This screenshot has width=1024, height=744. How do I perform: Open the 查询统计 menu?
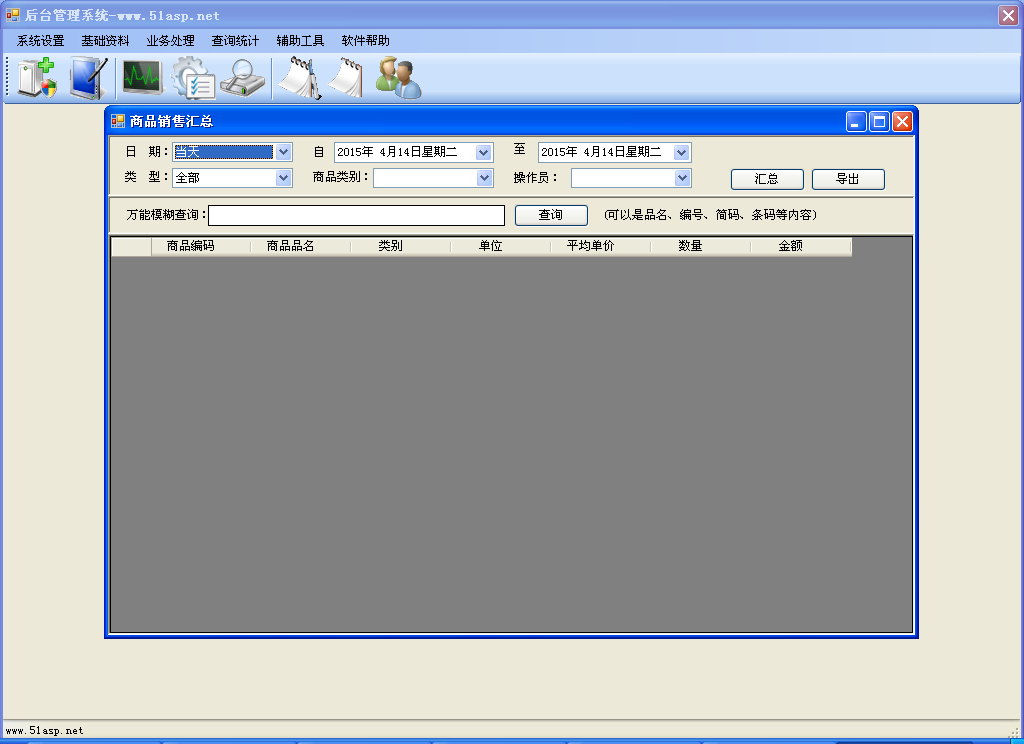click(x=235, y=40)
